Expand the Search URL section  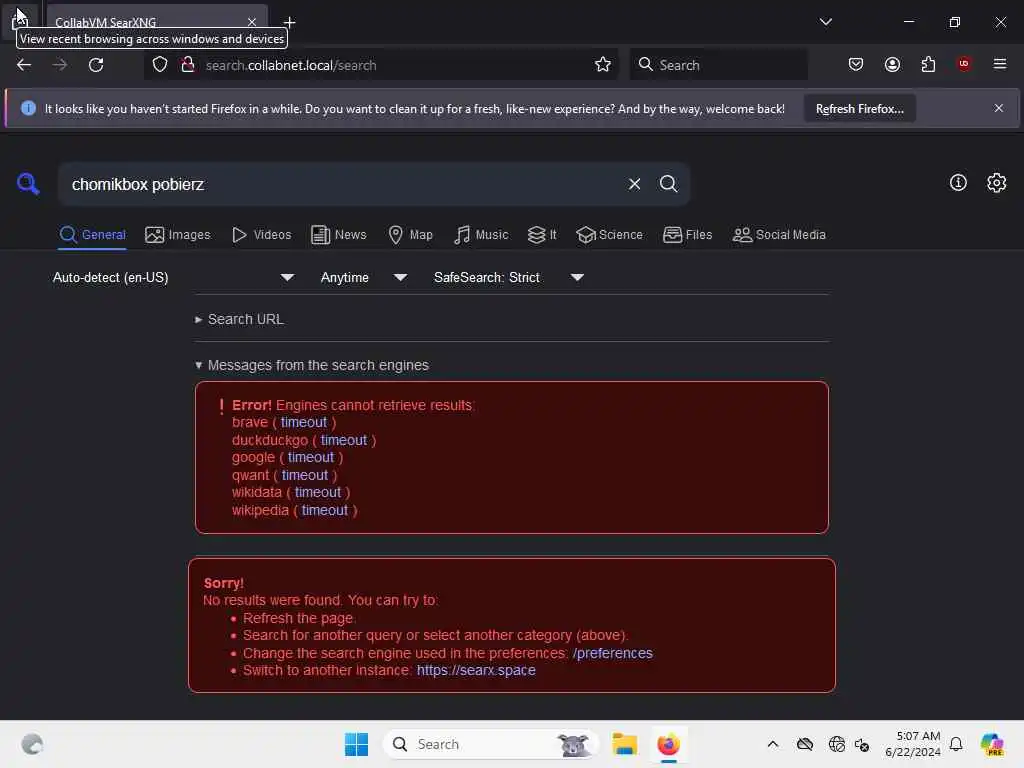[x=240, y=319]
